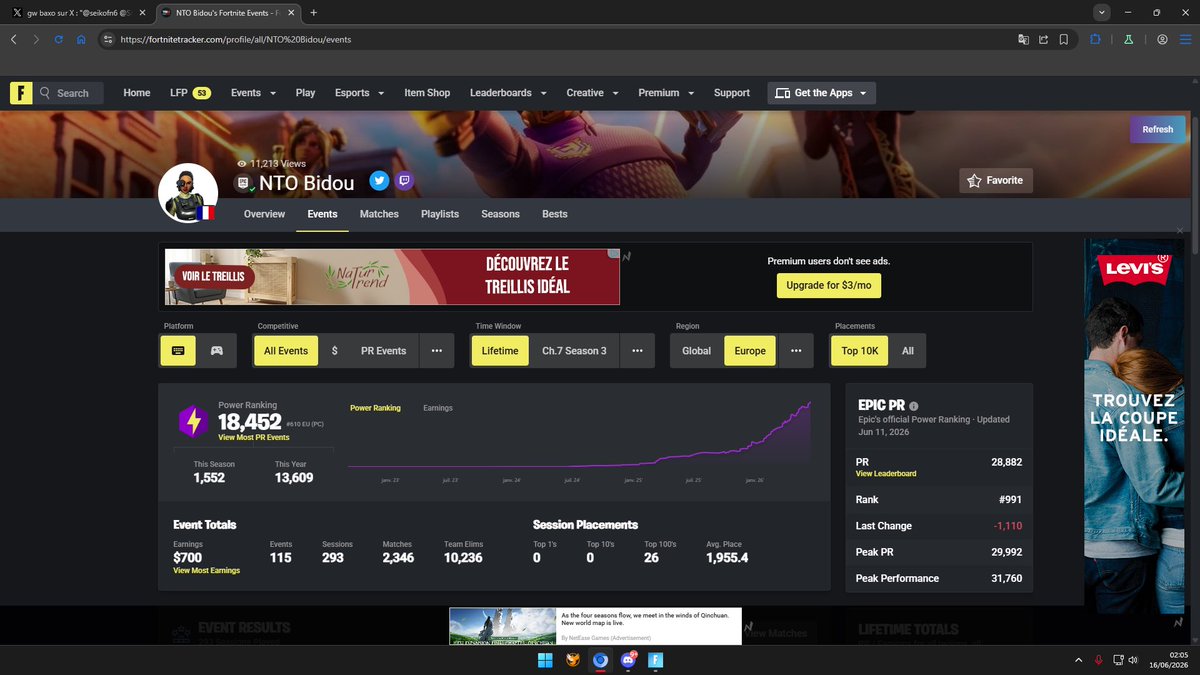1200x675 pixels.
Task: Click the Epic PR info icon
Action: [x=914, y=405]
